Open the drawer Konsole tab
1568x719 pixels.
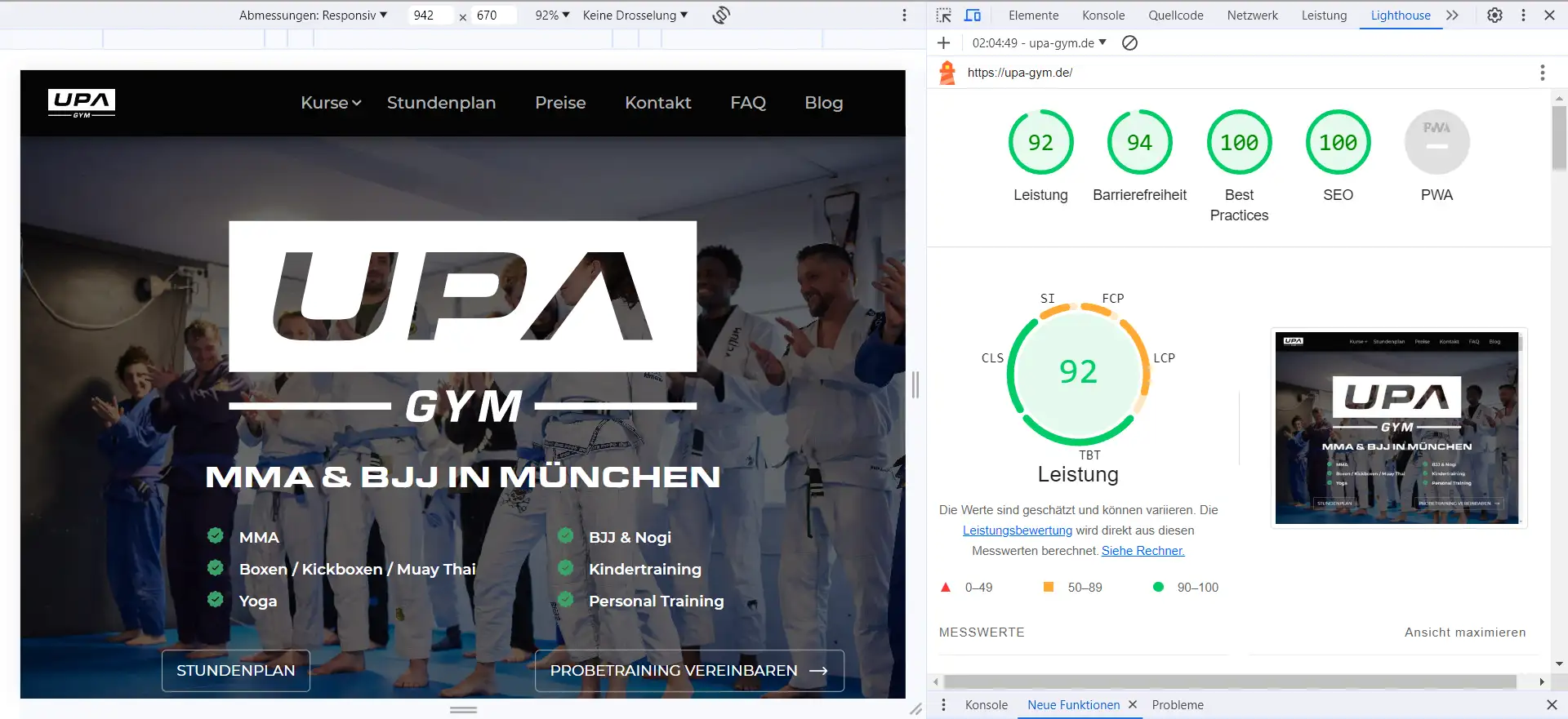987,705
